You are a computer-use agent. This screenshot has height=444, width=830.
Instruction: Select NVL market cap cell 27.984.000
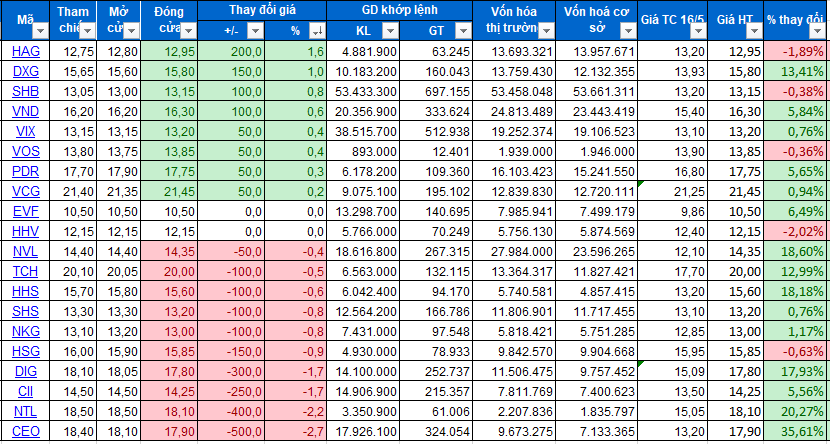click(514, 251)
